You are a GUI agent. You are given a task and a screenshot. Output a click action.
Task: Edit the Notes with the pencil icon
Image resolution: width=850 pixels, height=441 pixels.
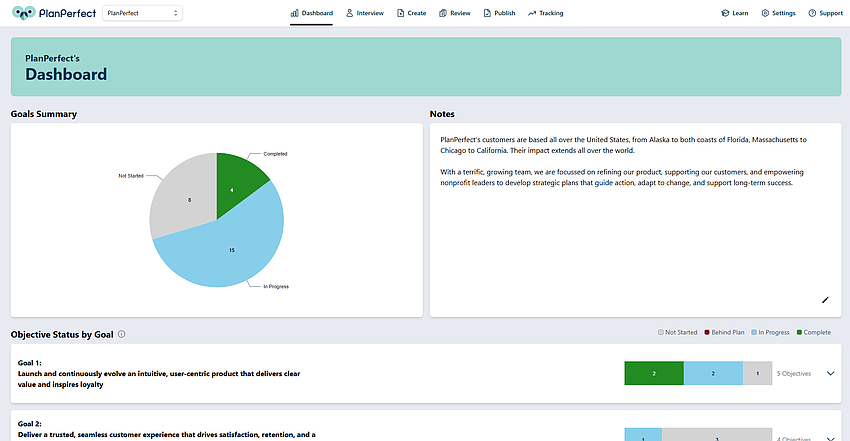pos(825,300)
